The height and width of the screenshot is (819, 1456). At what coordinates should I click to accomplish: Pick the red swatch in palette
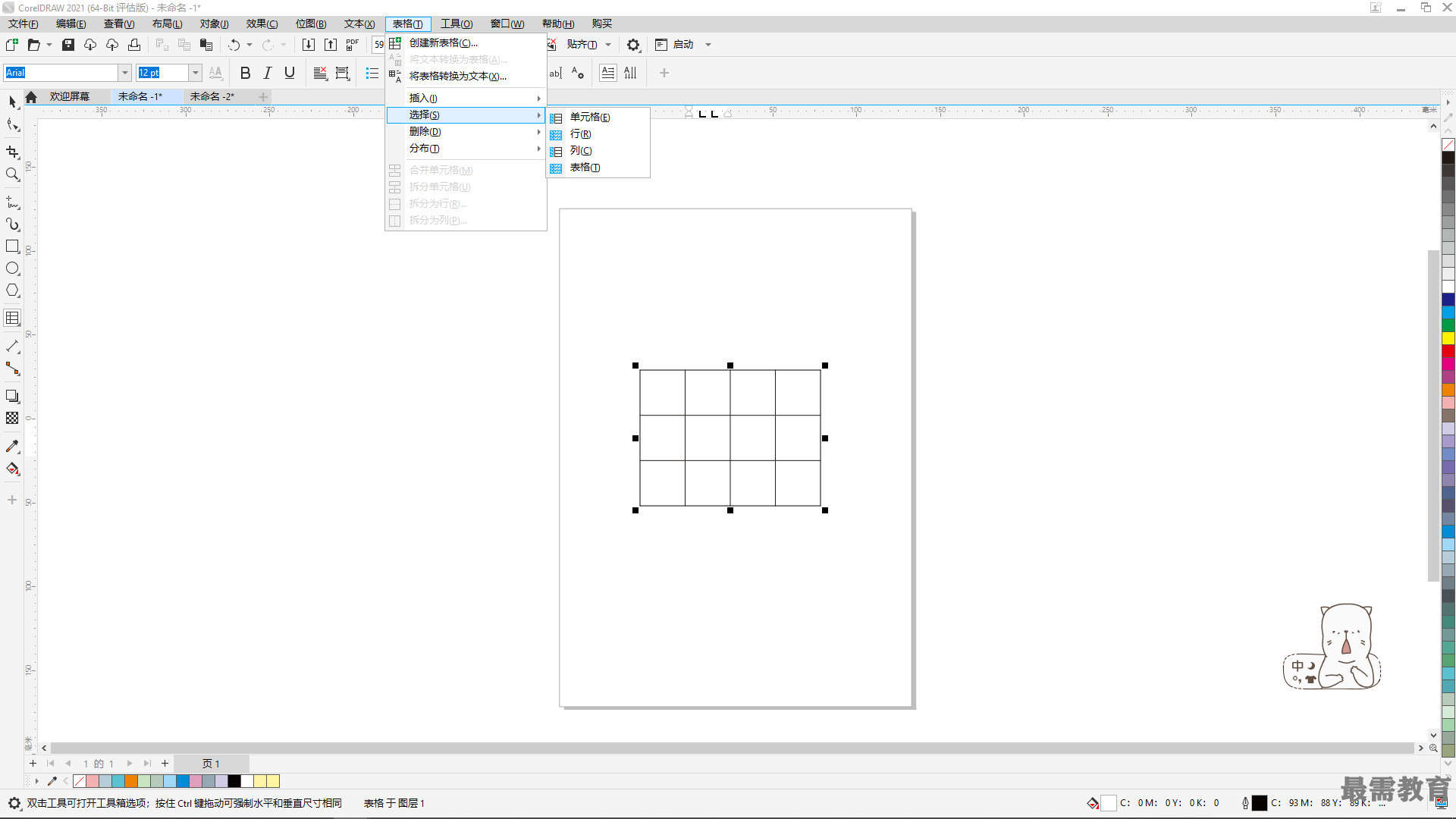pos(1448,351)
